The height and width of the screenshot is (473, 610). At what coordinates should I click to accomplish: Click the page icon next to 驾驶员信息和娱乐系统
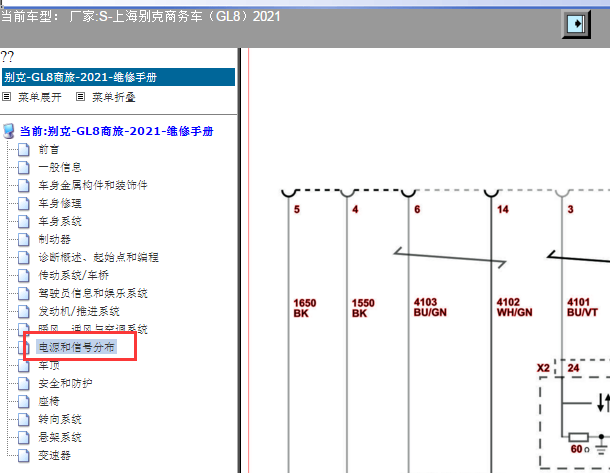coord(24,293)
